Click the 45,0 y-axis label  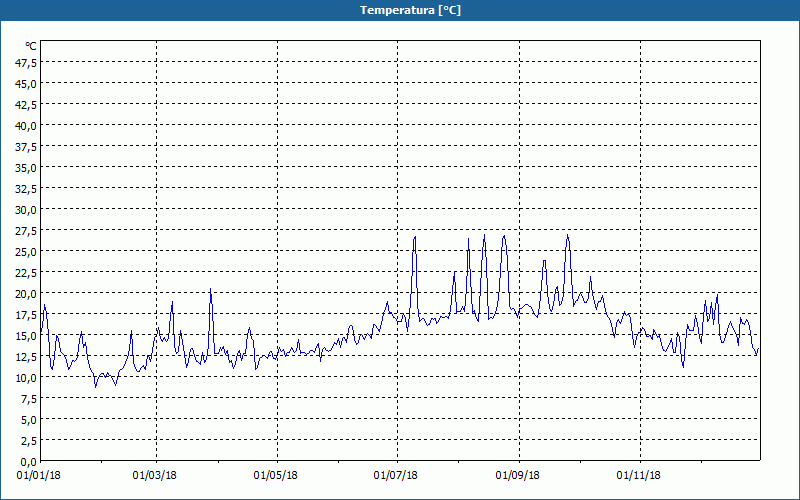(27, 84)
